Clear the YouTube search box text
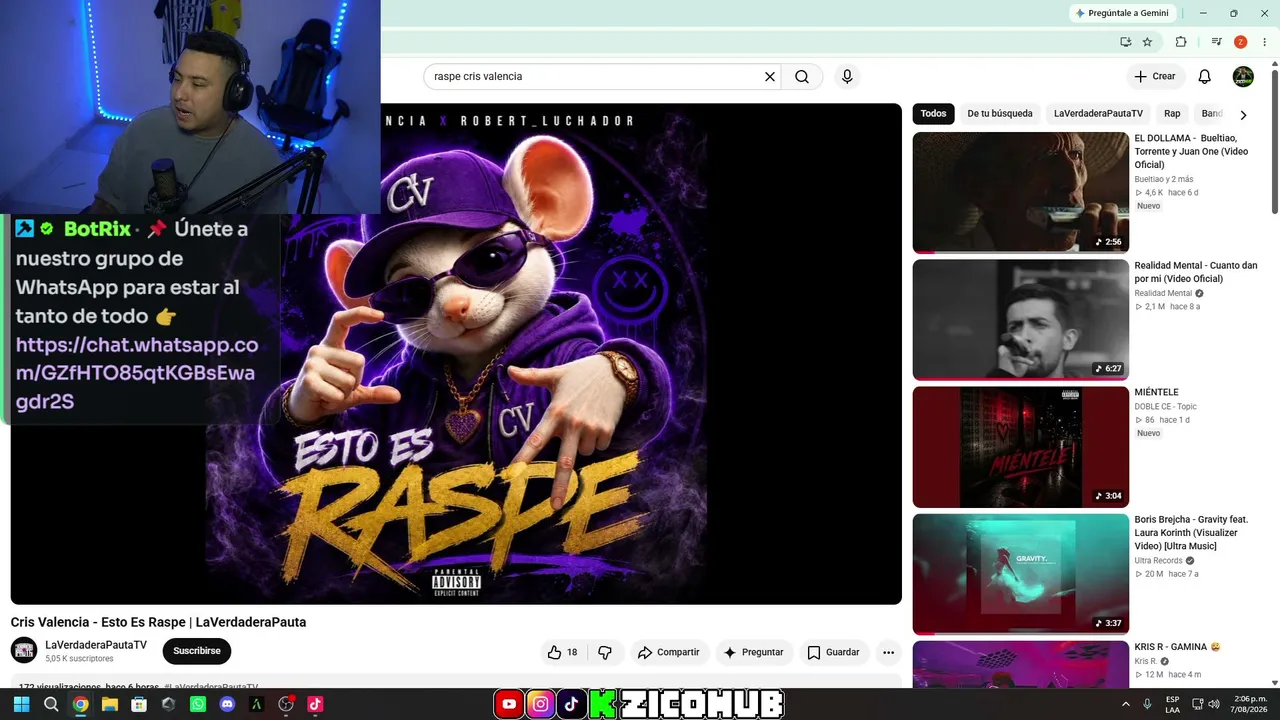Image resolution: width=1280 pixels, height=720 pixels. click(x=770, y=77)
